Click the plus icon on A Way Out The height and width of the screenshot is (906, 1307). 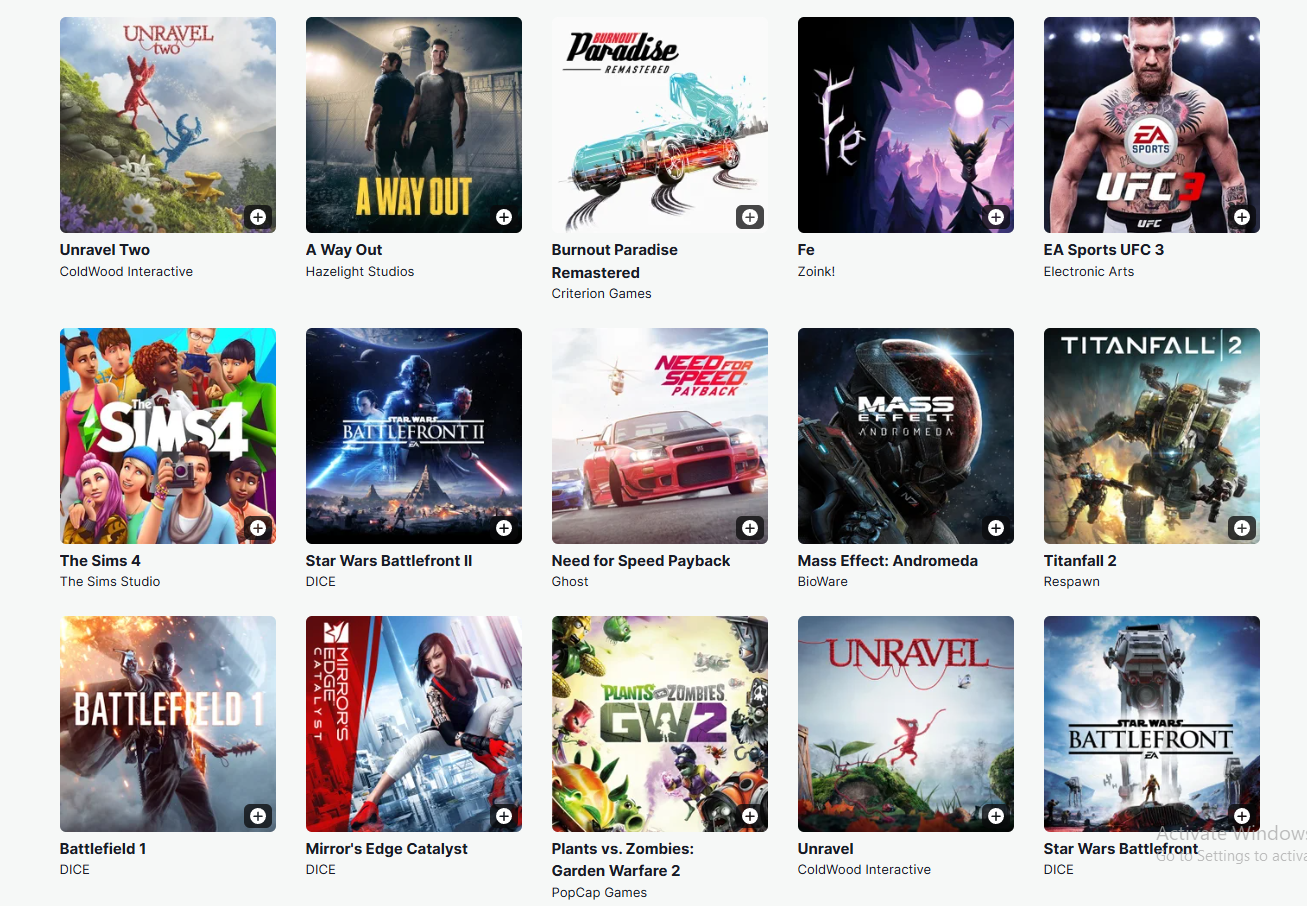tap(504, 217)
